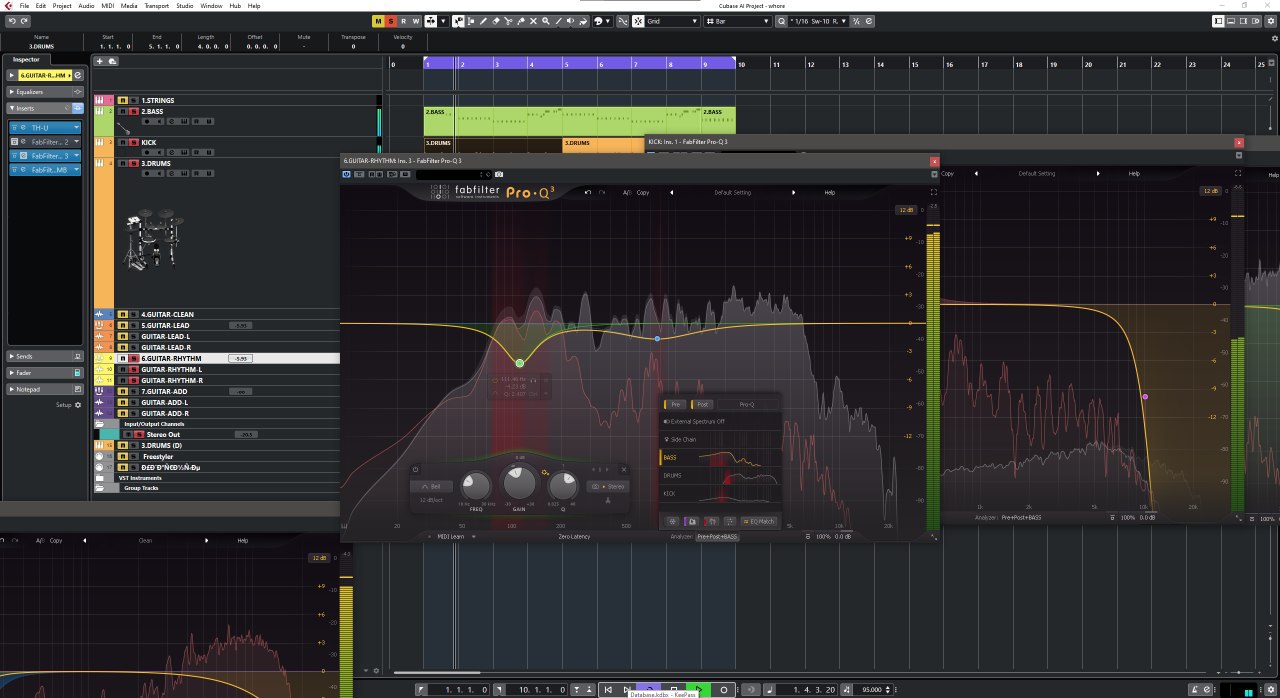The image size is (1280, 698).
Task: Select the Range Selection tool
Action: (471, 21)
